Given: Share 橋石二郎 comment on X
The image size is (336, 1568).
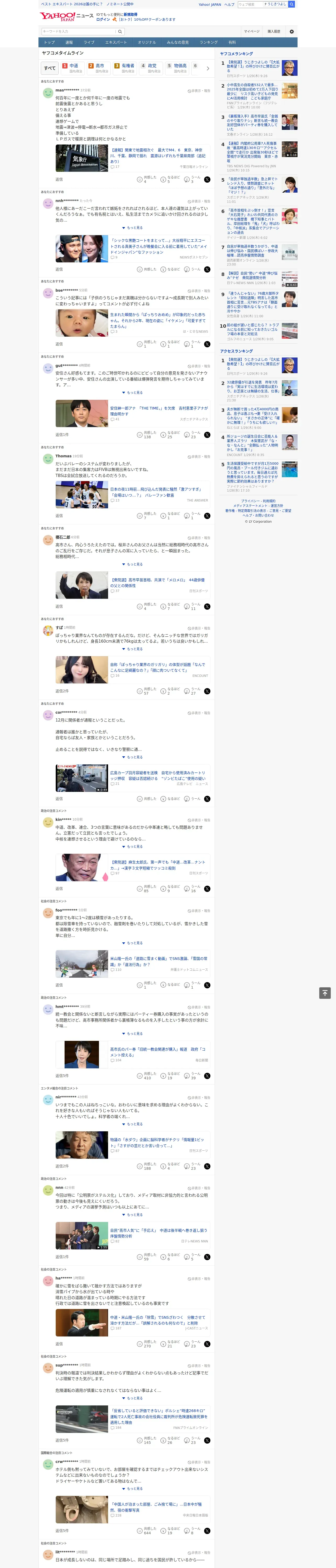Looking at the screenshot, I should click(207, 606).
